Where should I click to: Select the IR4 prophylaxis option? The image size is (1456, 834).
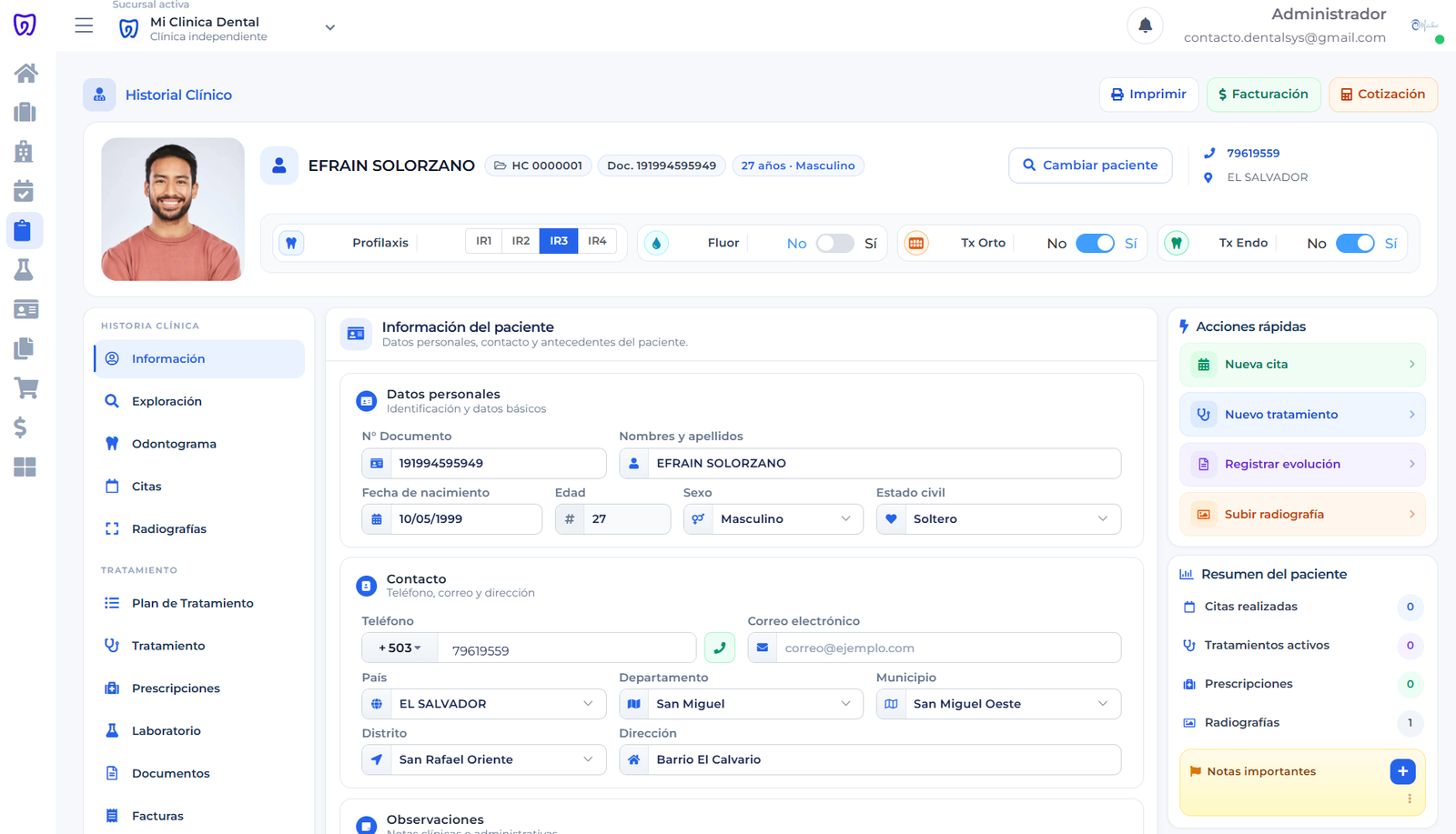tap(597, 241)
